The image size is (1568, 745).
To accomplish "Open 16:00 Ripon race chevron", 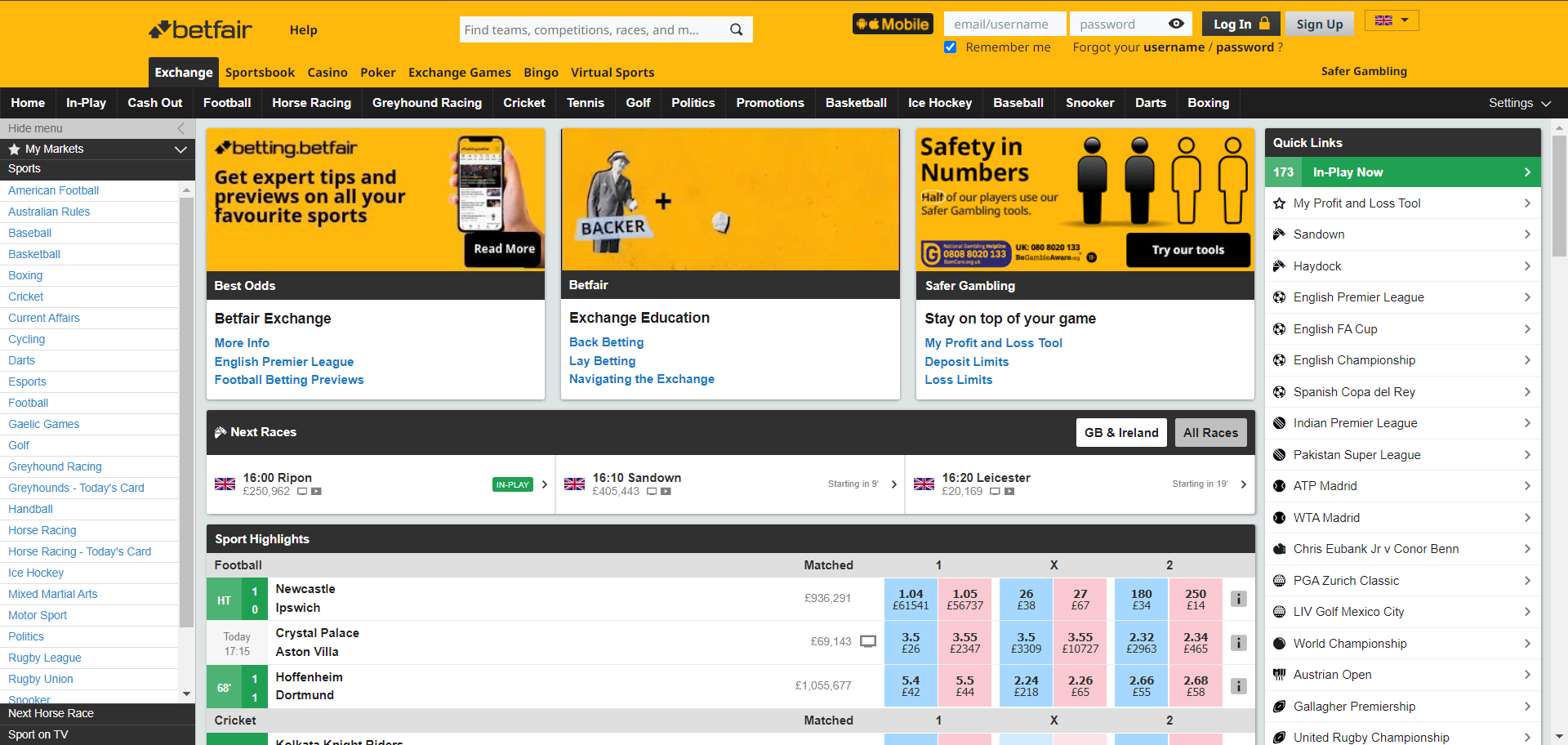I will coord(545,484).
